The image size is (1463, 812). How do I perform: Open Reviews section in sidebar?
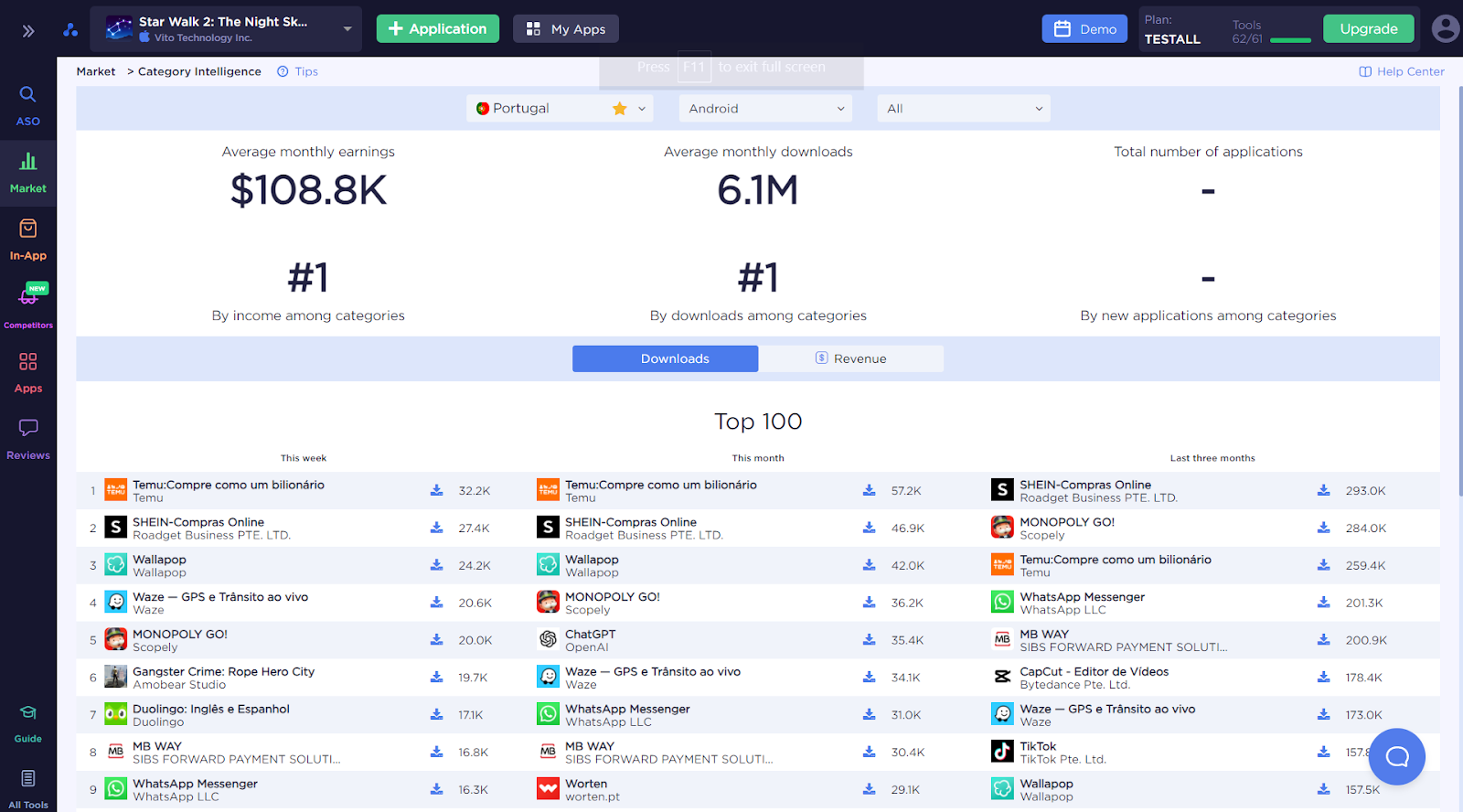[28, 440]
